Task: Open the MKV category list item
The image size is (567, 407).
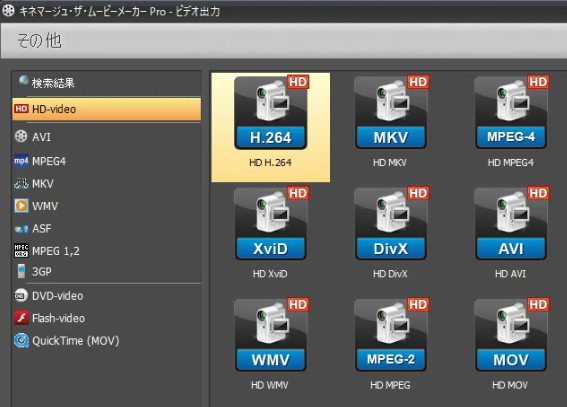Action: pyautogui.click(x=107, y=184)
